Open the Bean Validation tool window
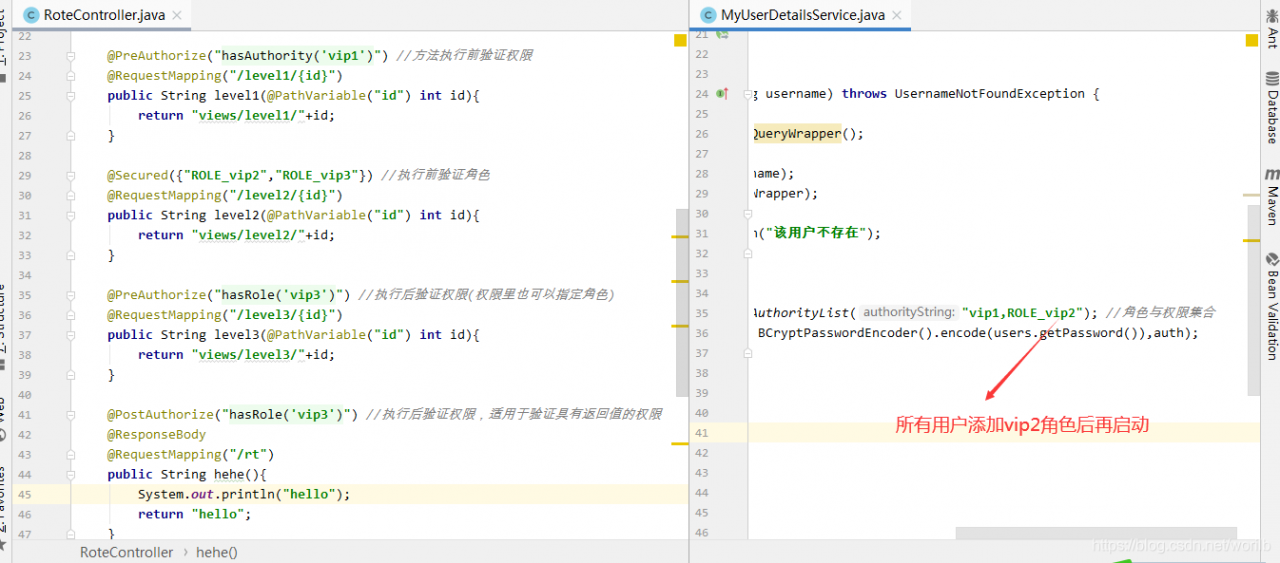The width and height of the screenshot is (1280, 563). coord(1272,305)
